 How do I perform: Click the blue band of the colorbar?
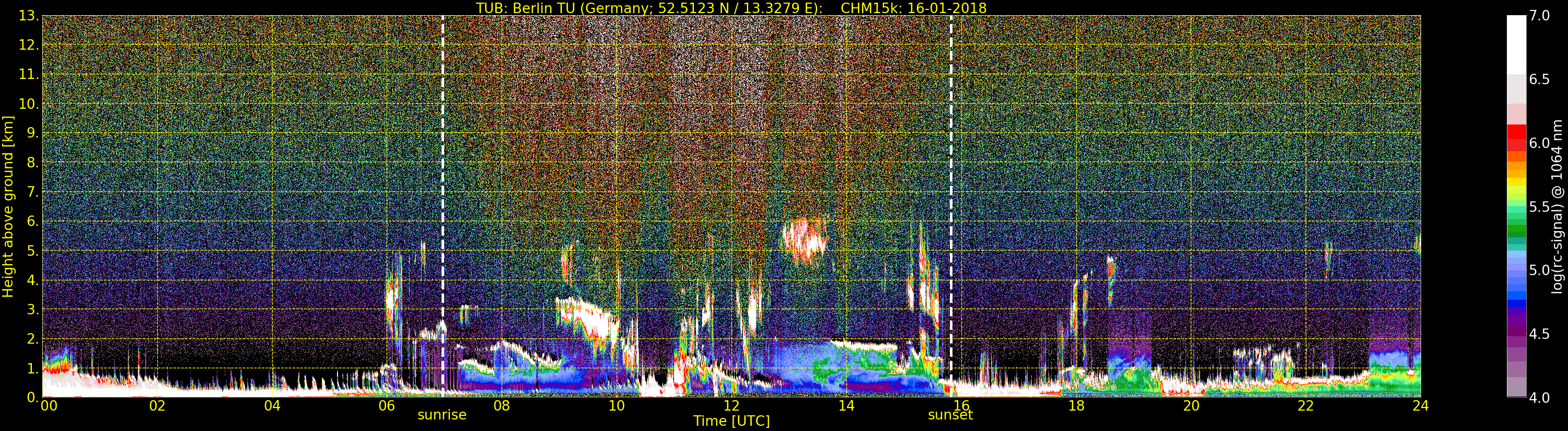pyautogui.click(x=1516, y=287)
